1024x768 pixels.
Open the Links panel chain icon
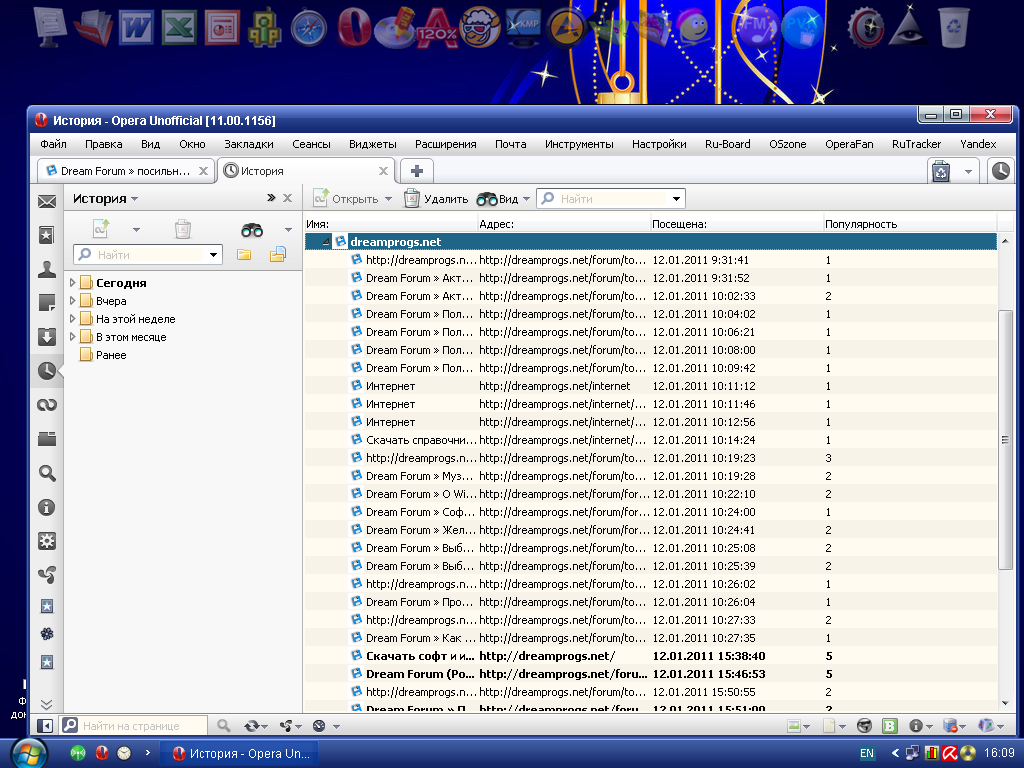[x=46, y=405]
